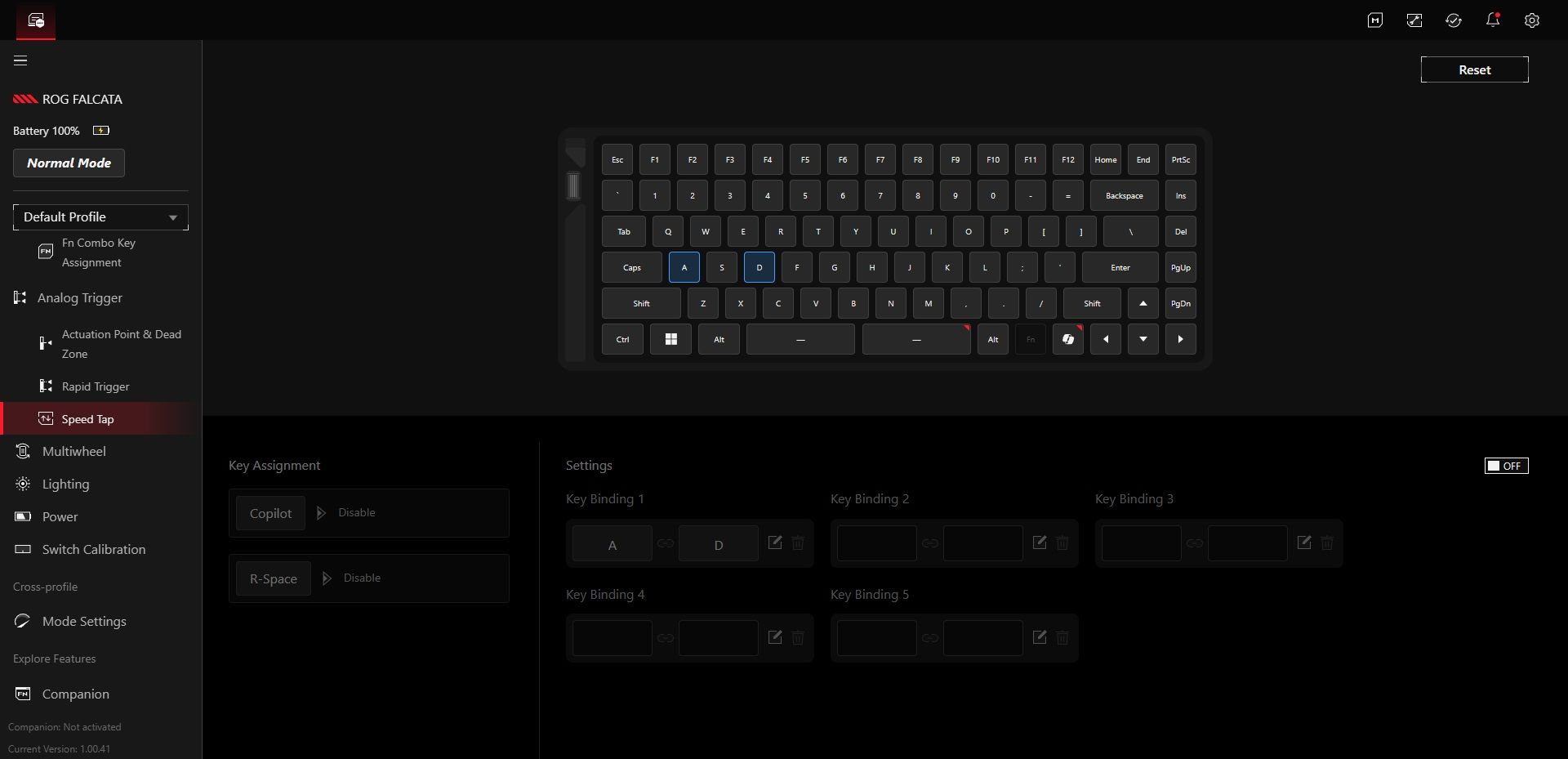Image resolution: width=1568 pixels, height=759 pixels.
Task: Open the notifications bell icon
Action: pyautogui.click(x=1493, y=20)
